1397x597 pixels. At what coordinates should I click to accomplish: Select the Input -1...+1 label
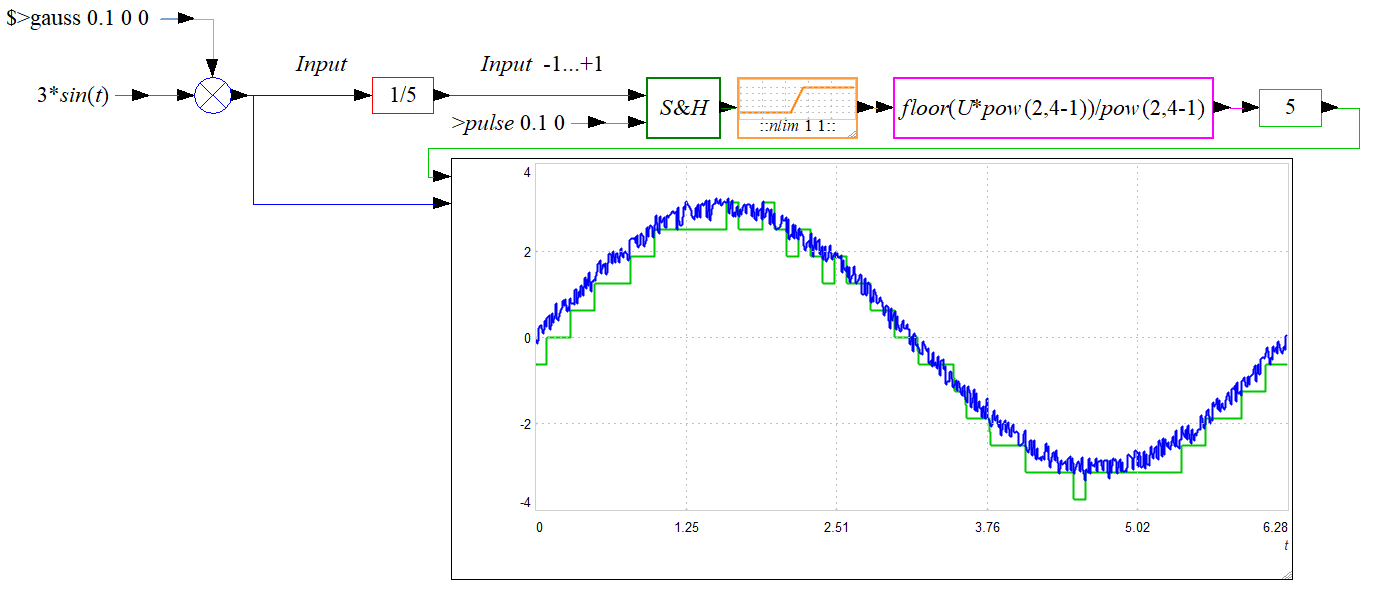(x=541, y=64)
